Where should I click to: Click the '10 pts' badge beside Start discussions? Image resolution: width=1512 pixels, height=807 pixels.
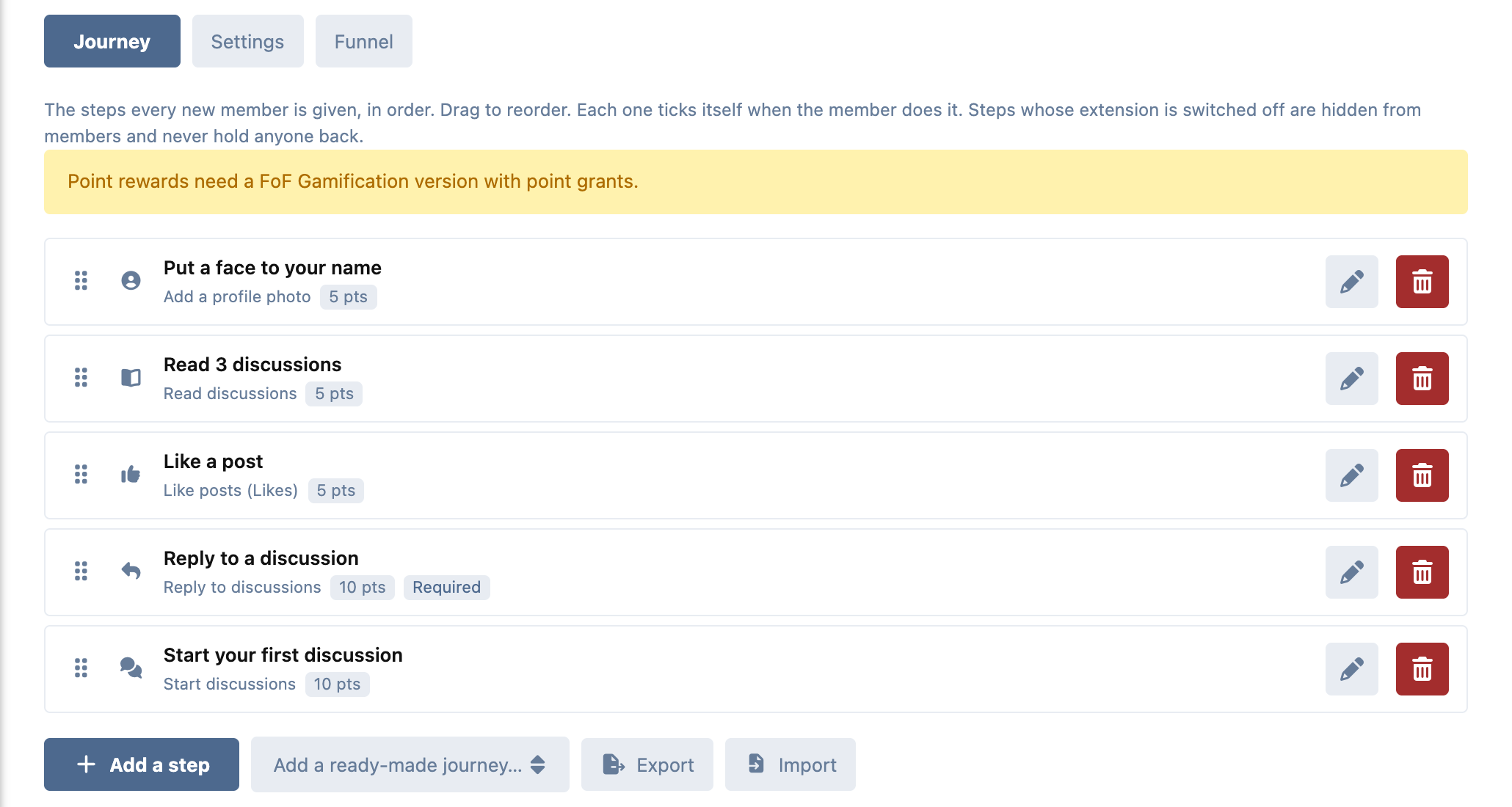pos(337,684)
